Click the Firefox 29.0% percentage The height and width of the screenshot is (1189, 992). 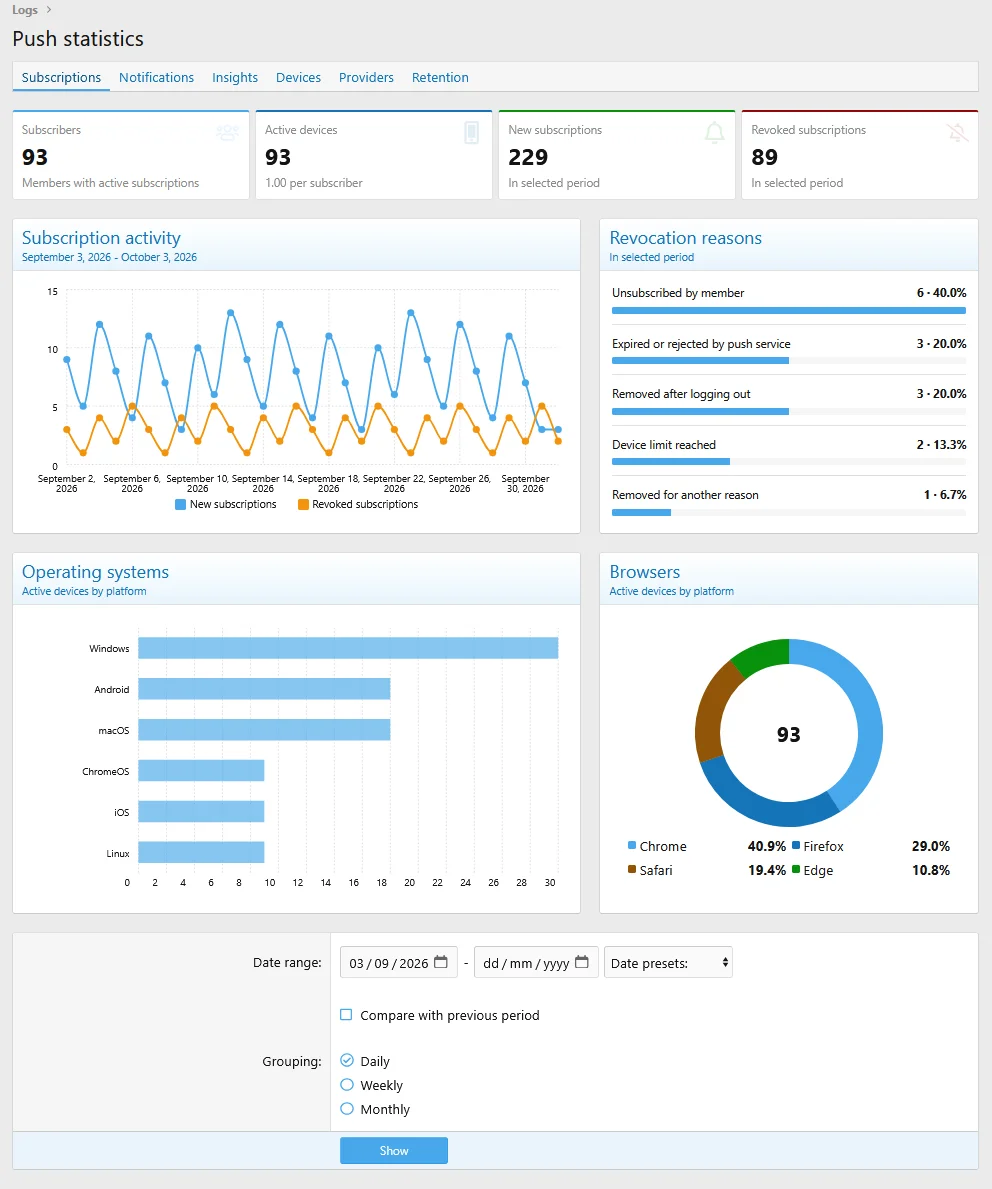[931, 846]
